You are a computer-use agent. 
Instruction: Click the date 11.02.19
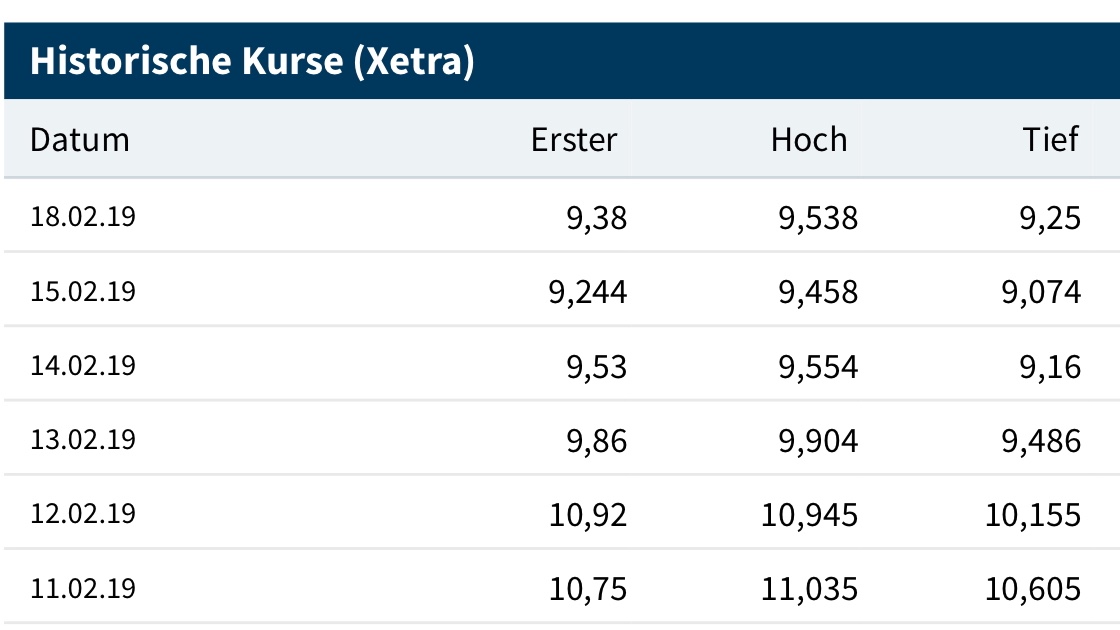83,587
